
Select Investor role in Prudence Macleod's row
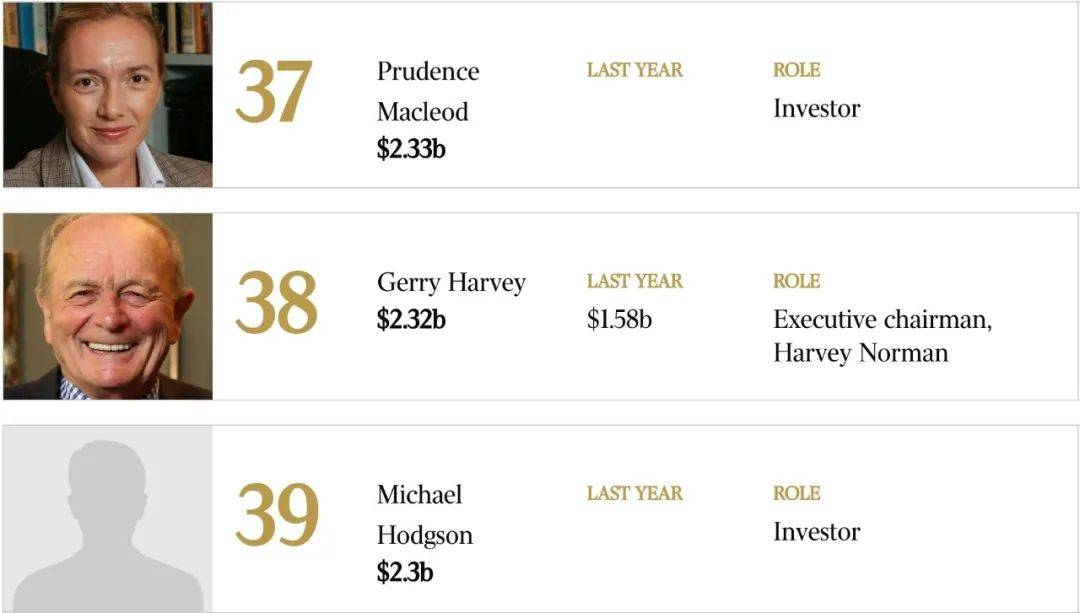coord(816,109)
